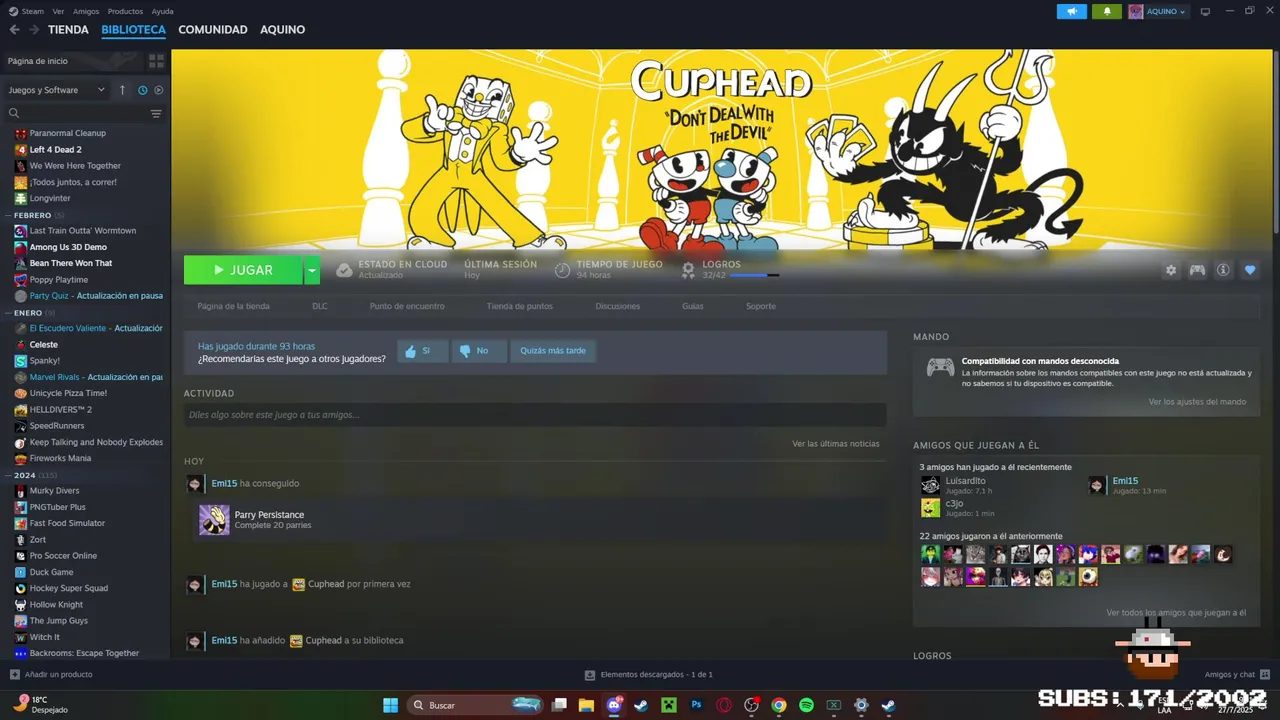
Task: Open Amigos y chat panel
Action: pyautogui.click(x=1237, y=675)
